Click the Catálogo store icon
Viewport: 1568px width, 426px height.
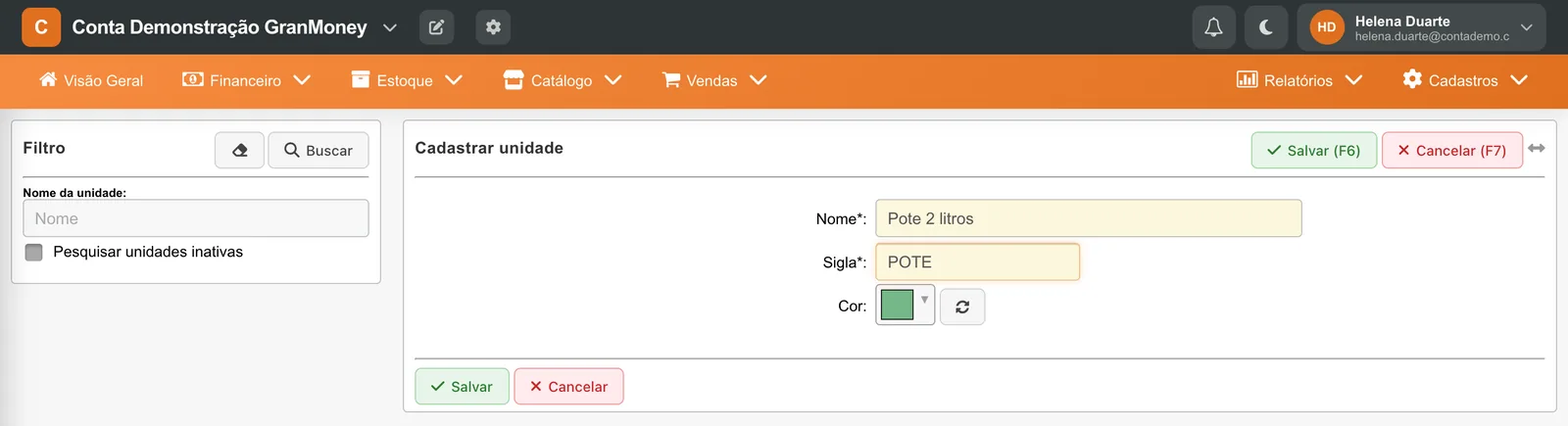click(514, 79)
